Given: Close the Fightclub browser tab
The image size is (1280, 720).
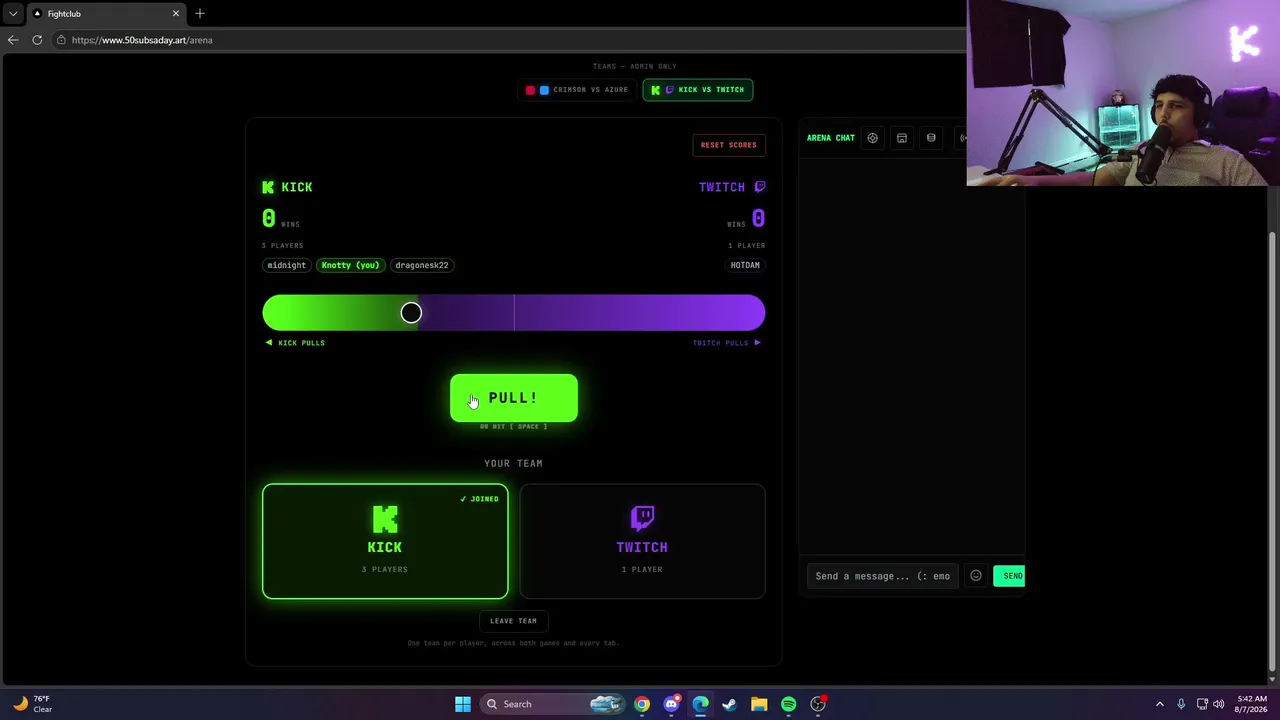Looking at the screenshot, I should (176, 13).
